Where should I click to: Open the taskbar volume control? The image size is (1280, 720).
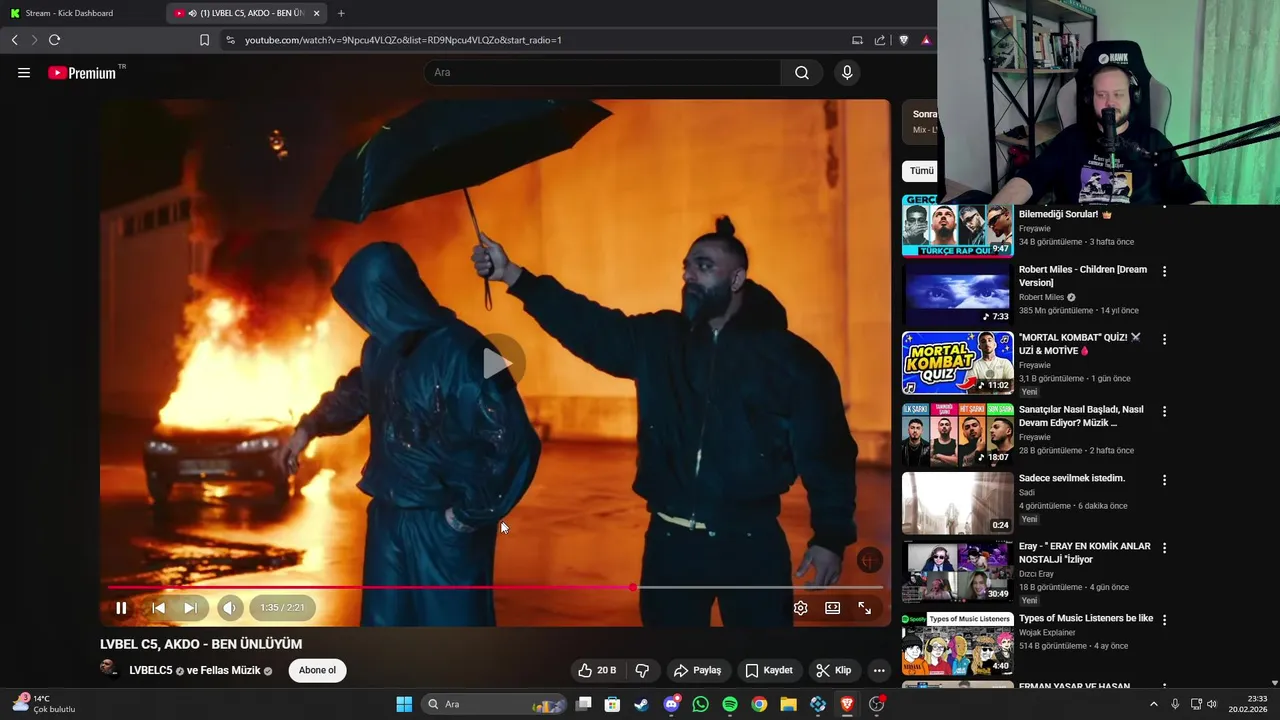coord(1212,704)
